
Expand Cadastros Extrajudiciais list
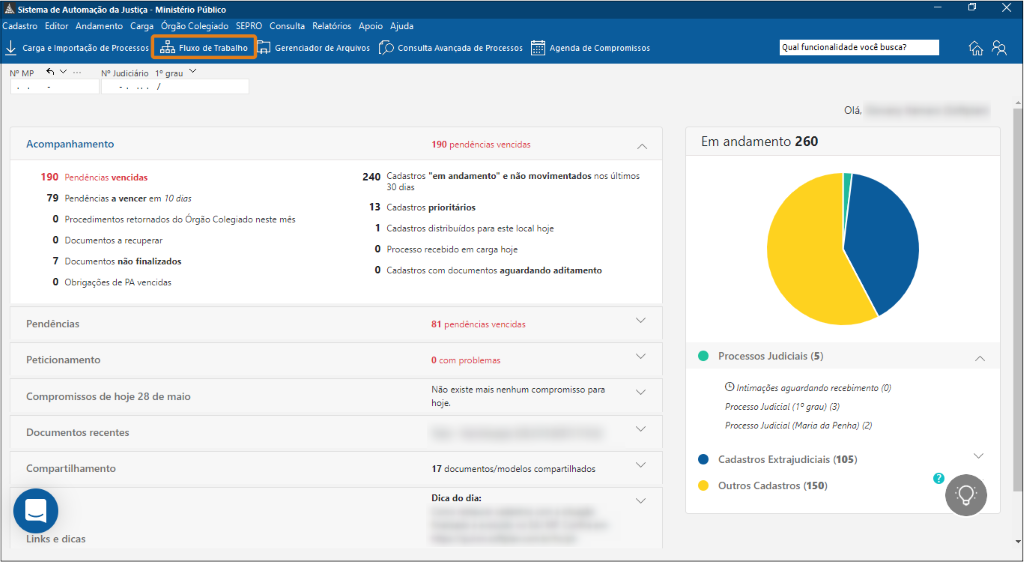(978, 456)
